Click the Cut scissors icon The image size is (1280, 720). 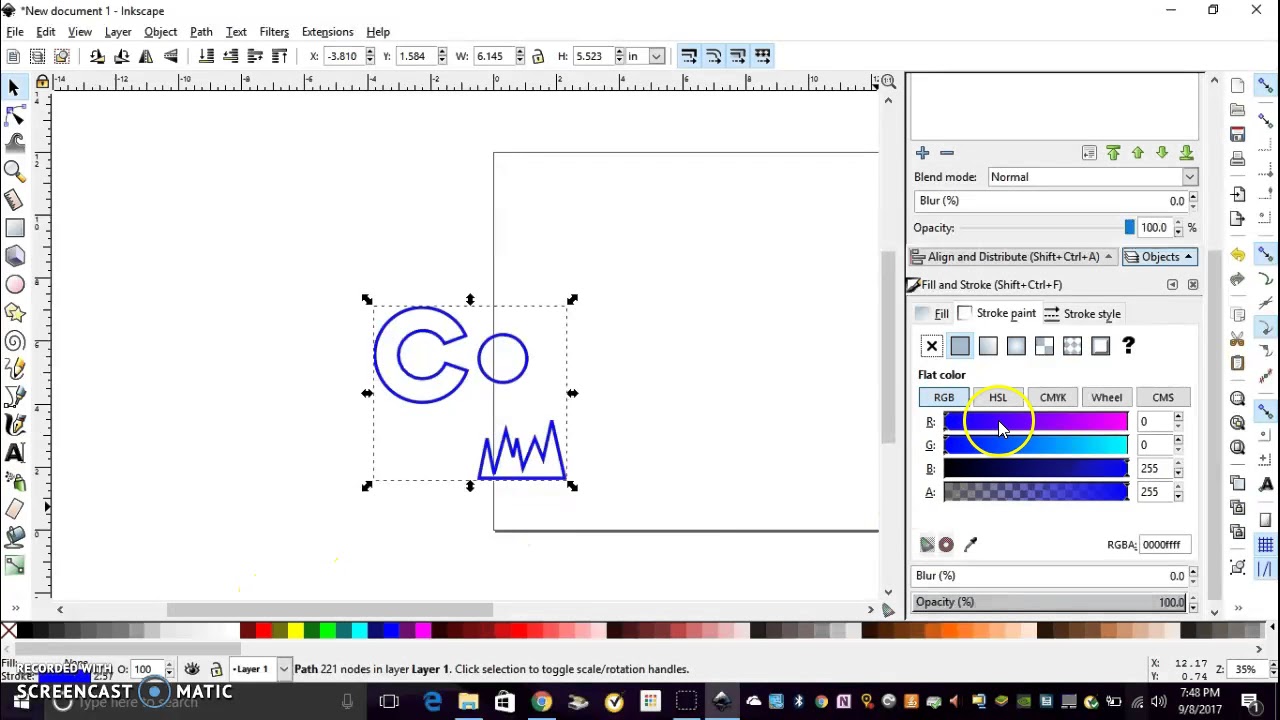pyautogui.click(x=1238, y=338)
